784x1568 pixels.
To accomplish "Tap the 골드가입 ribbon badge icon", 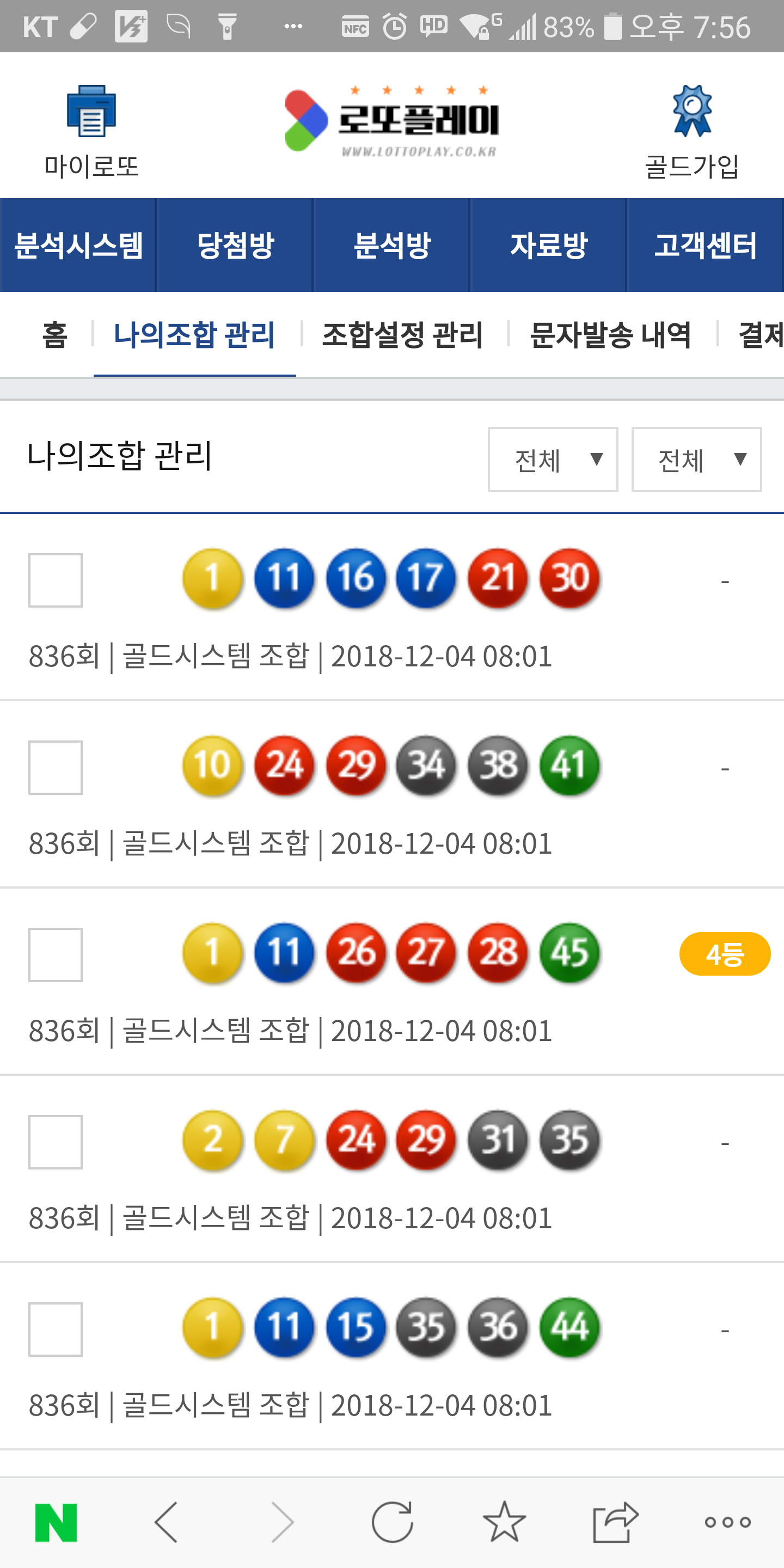I will click(691, 112).
